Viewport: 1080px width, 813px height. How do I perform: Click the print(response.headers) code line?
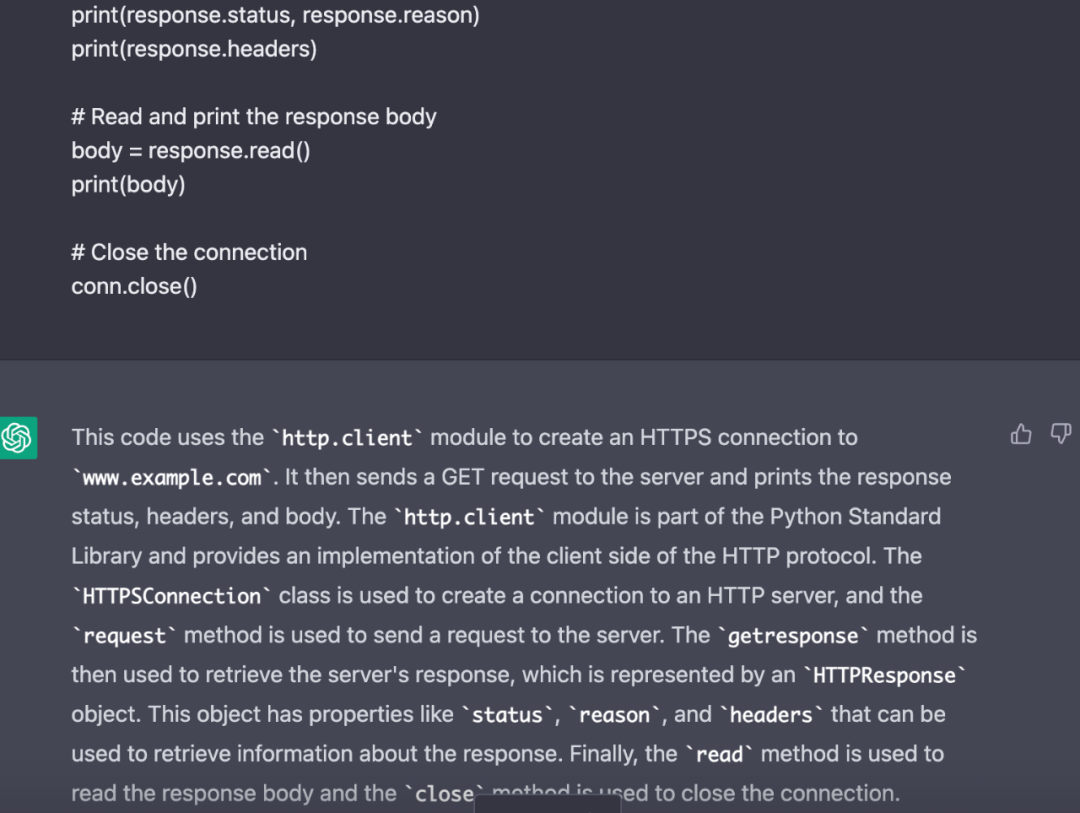click(194, 49)
